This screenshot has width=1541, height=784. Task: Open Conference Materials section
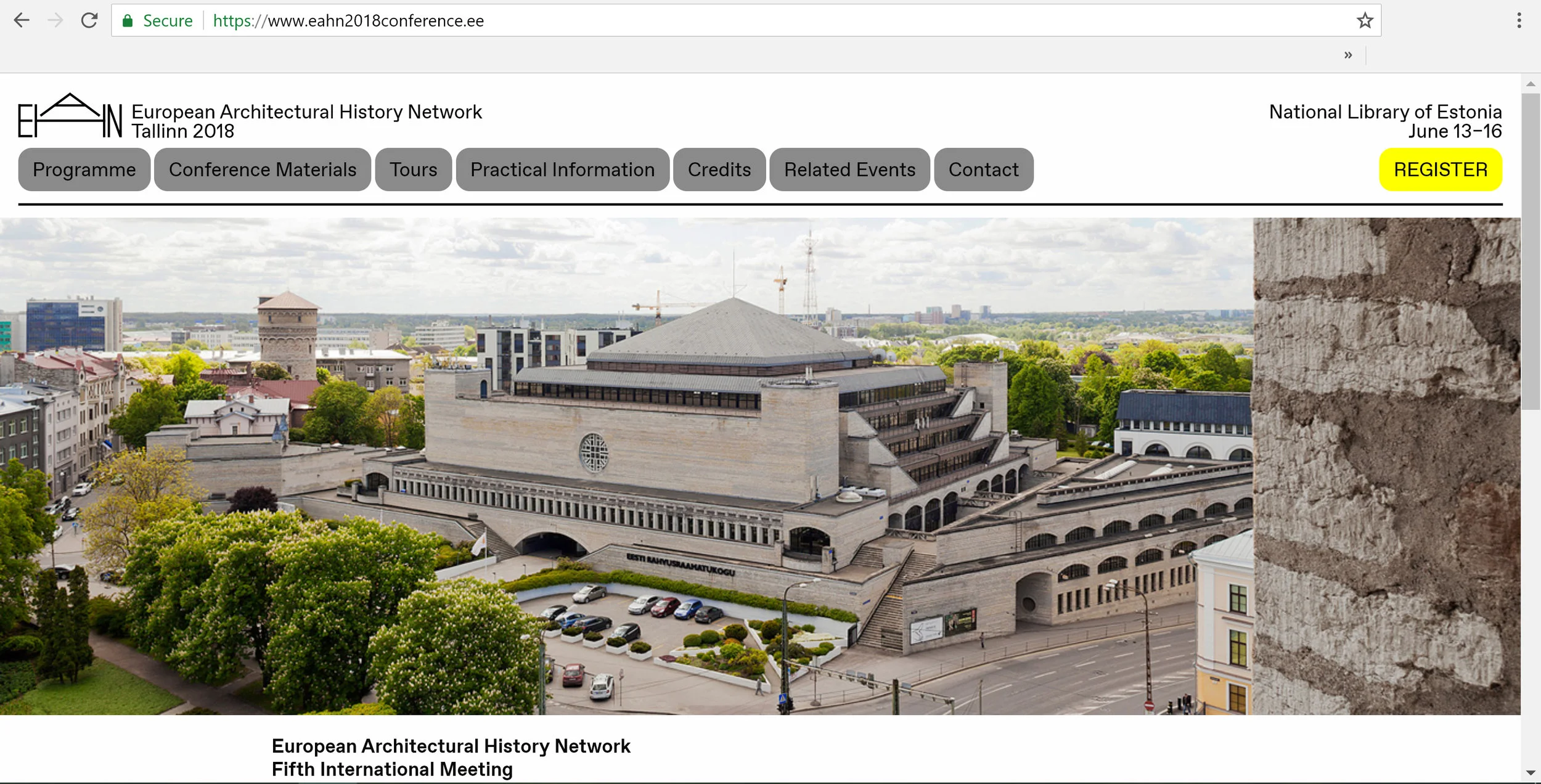point(263,169)
